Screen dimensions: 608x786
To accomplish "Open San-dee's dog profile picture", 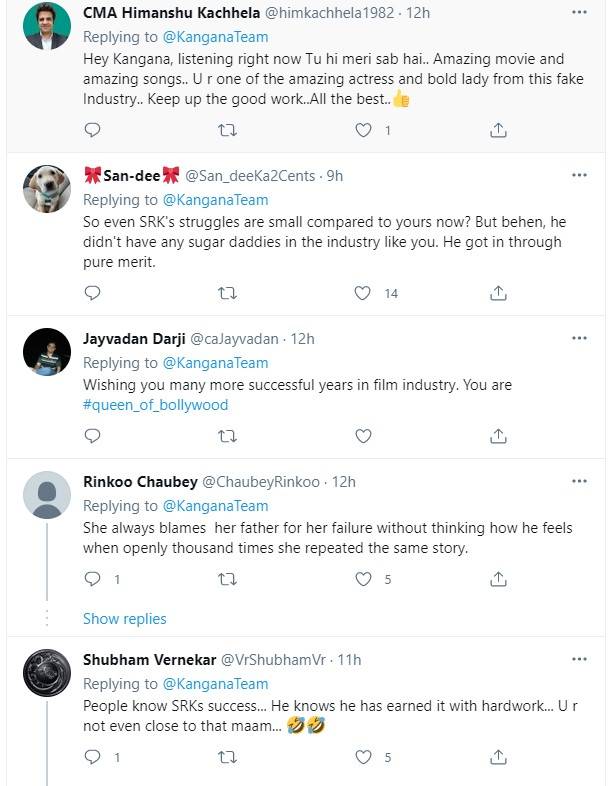I will coord(47,189).
